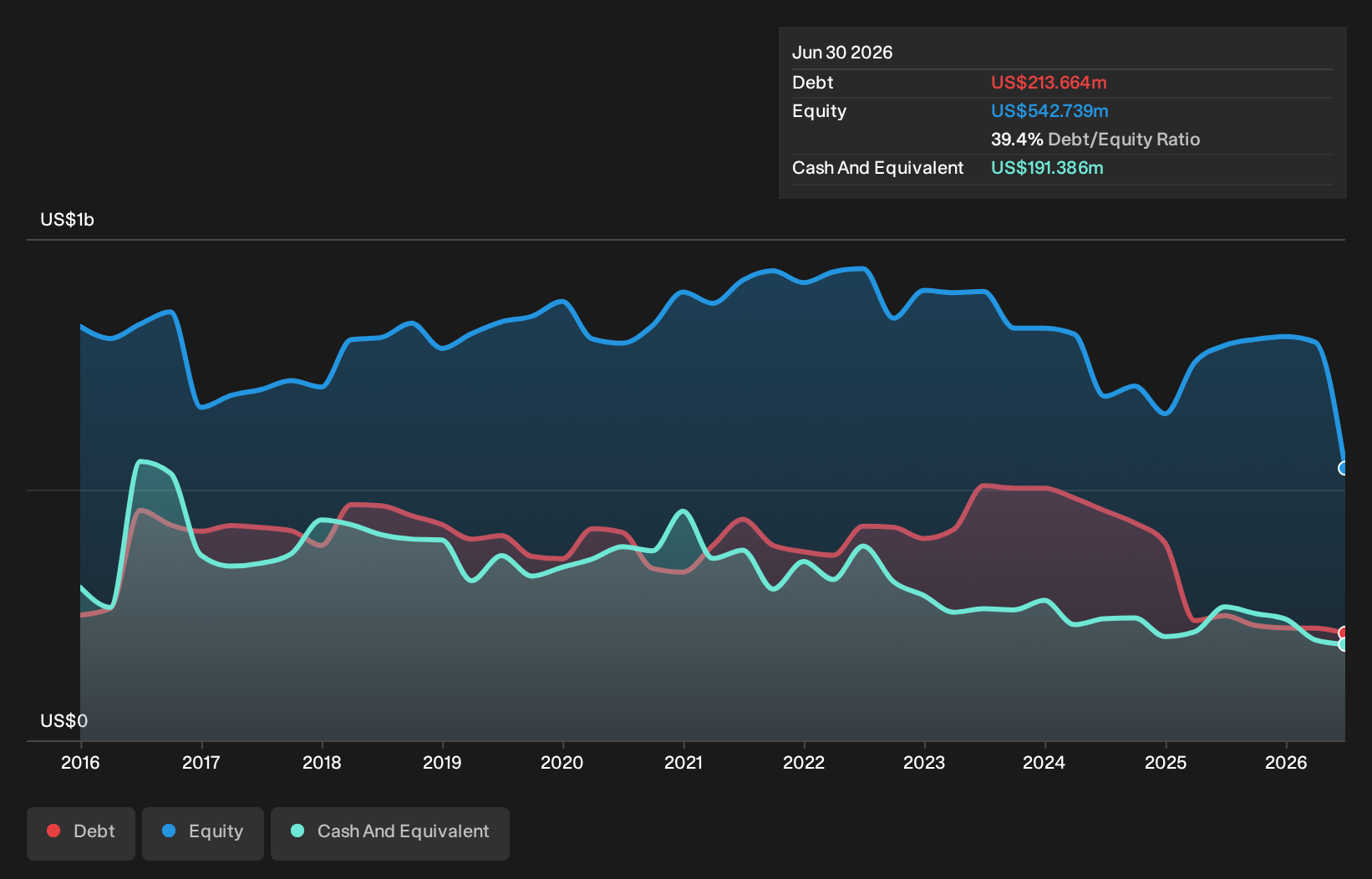Screen dimensions: 1372x879
Task: Click the US$0 y-axis label
Action: tap(64, 720)
